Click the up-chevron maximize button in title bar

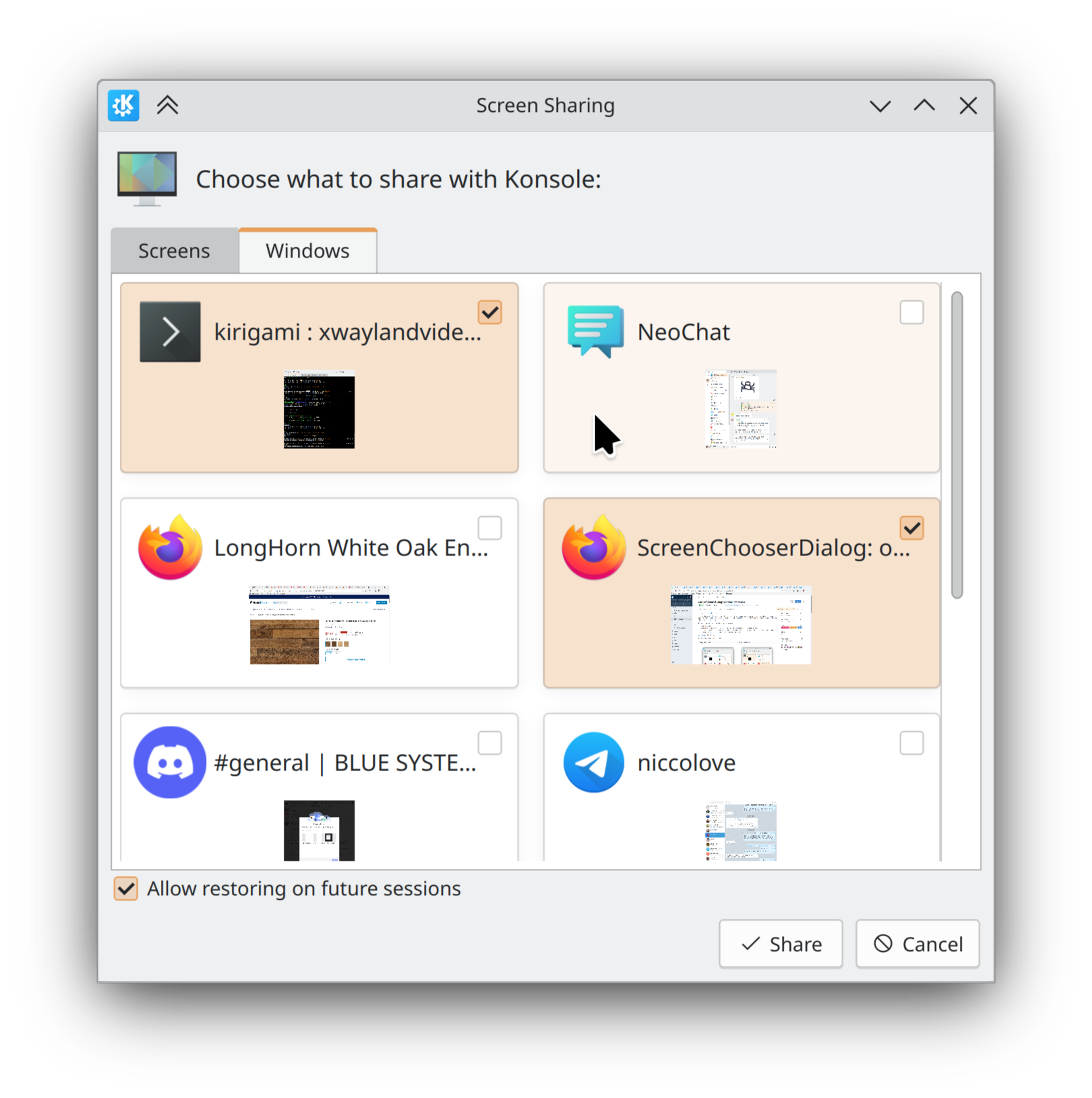(924, 106)
